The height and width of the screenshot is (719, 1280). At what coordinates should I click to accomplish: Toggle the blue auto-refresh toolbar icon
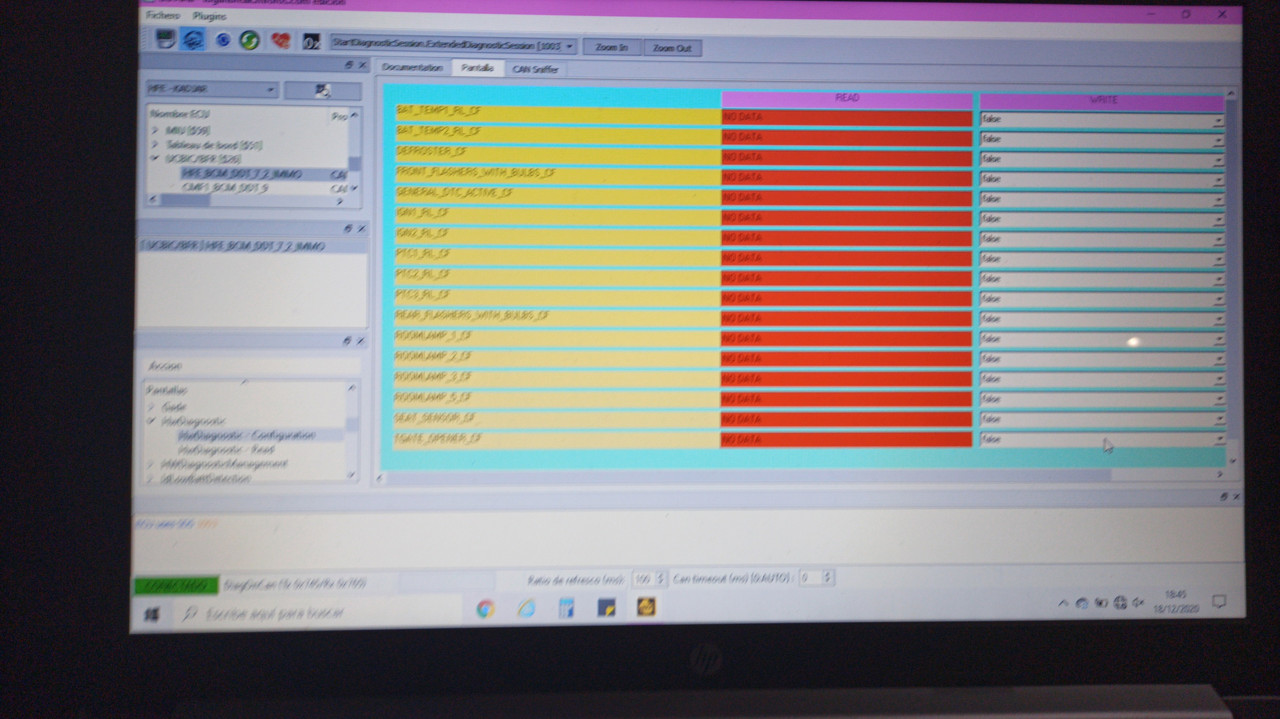tap(223, 40)
